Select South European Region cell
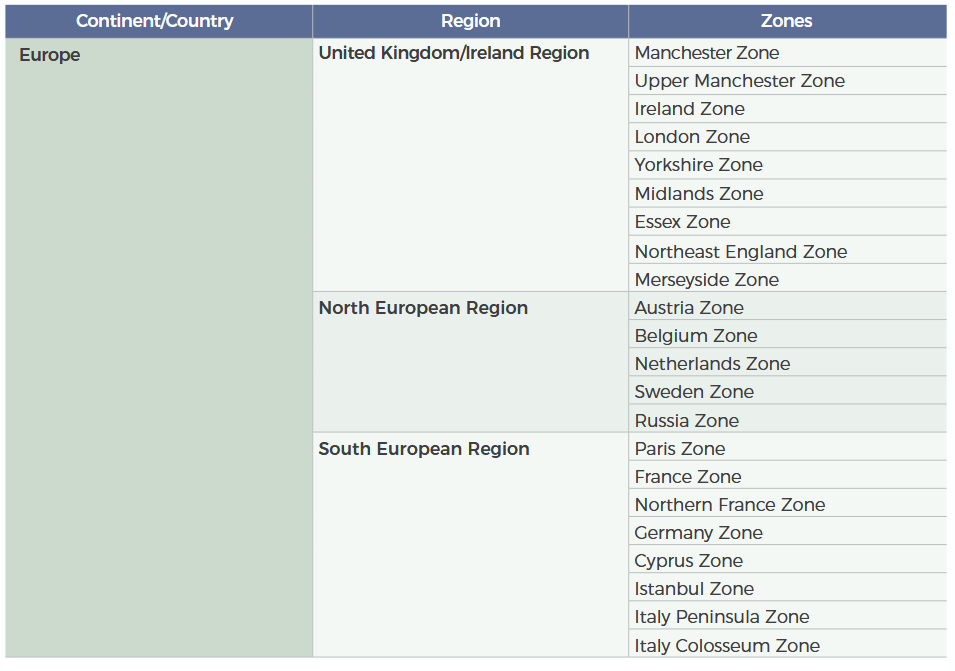The height and width of the screenshot is (671, 955). pos(424,449)
